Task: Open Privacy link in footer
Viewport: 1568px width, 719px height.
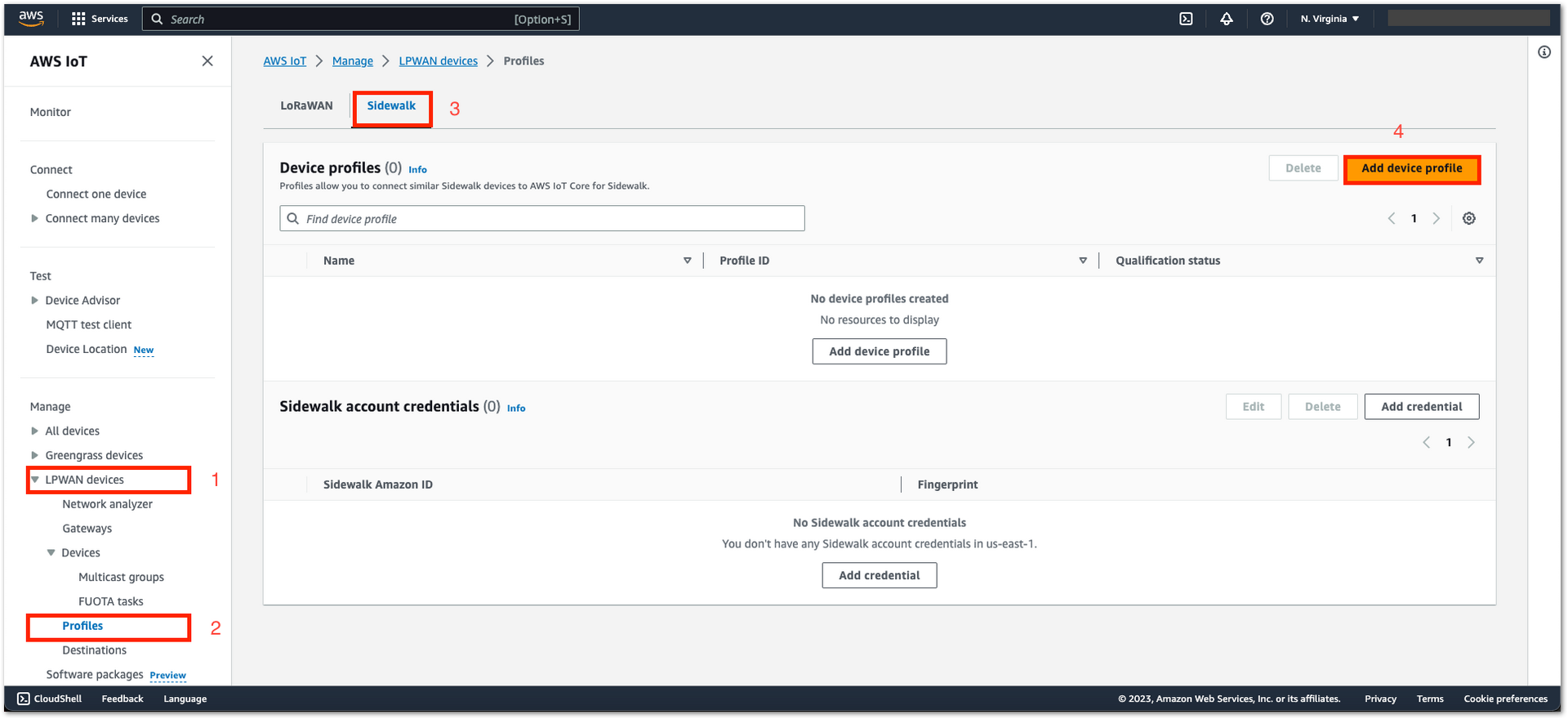Action: pyautogui.click(x=1380, y=699)
